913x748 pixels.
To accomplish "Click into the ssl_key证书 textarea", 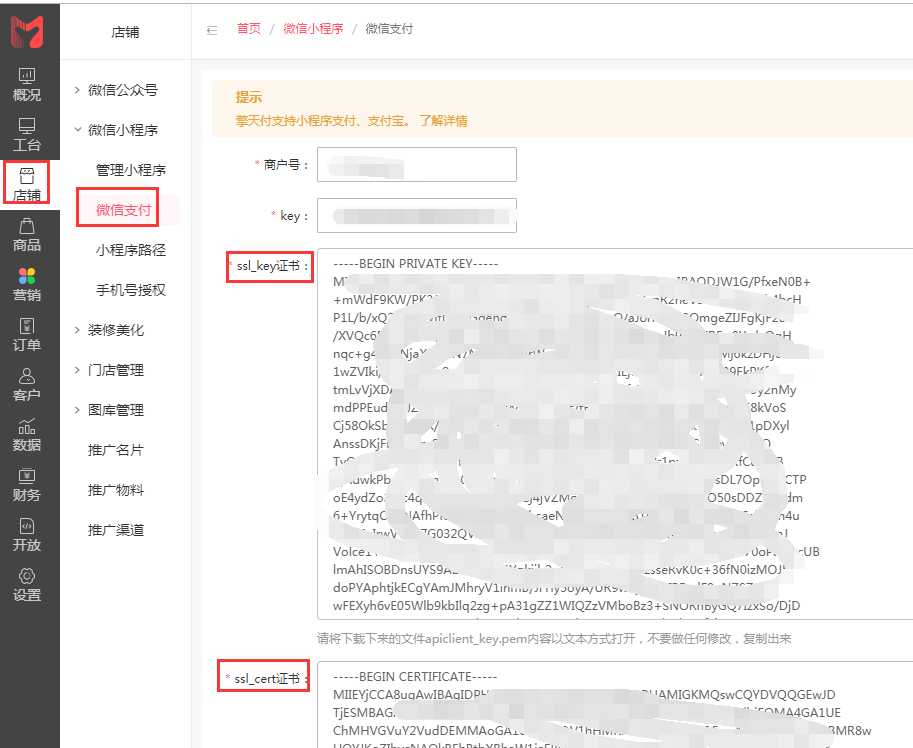I will point(615,434).
